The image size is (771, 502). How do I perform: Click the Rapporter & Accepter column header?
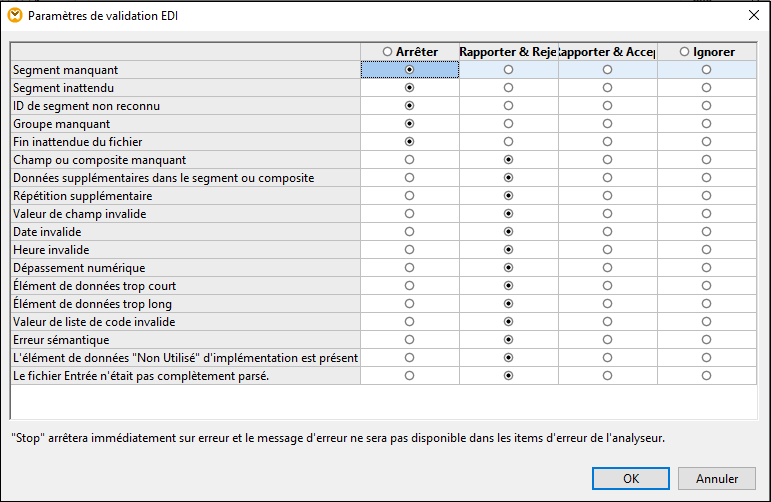[608, 52]
